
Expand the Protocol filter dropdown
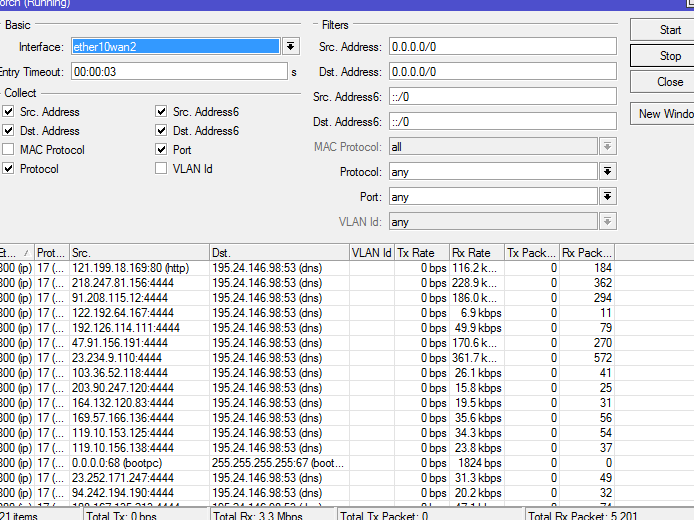coord(606,172)
